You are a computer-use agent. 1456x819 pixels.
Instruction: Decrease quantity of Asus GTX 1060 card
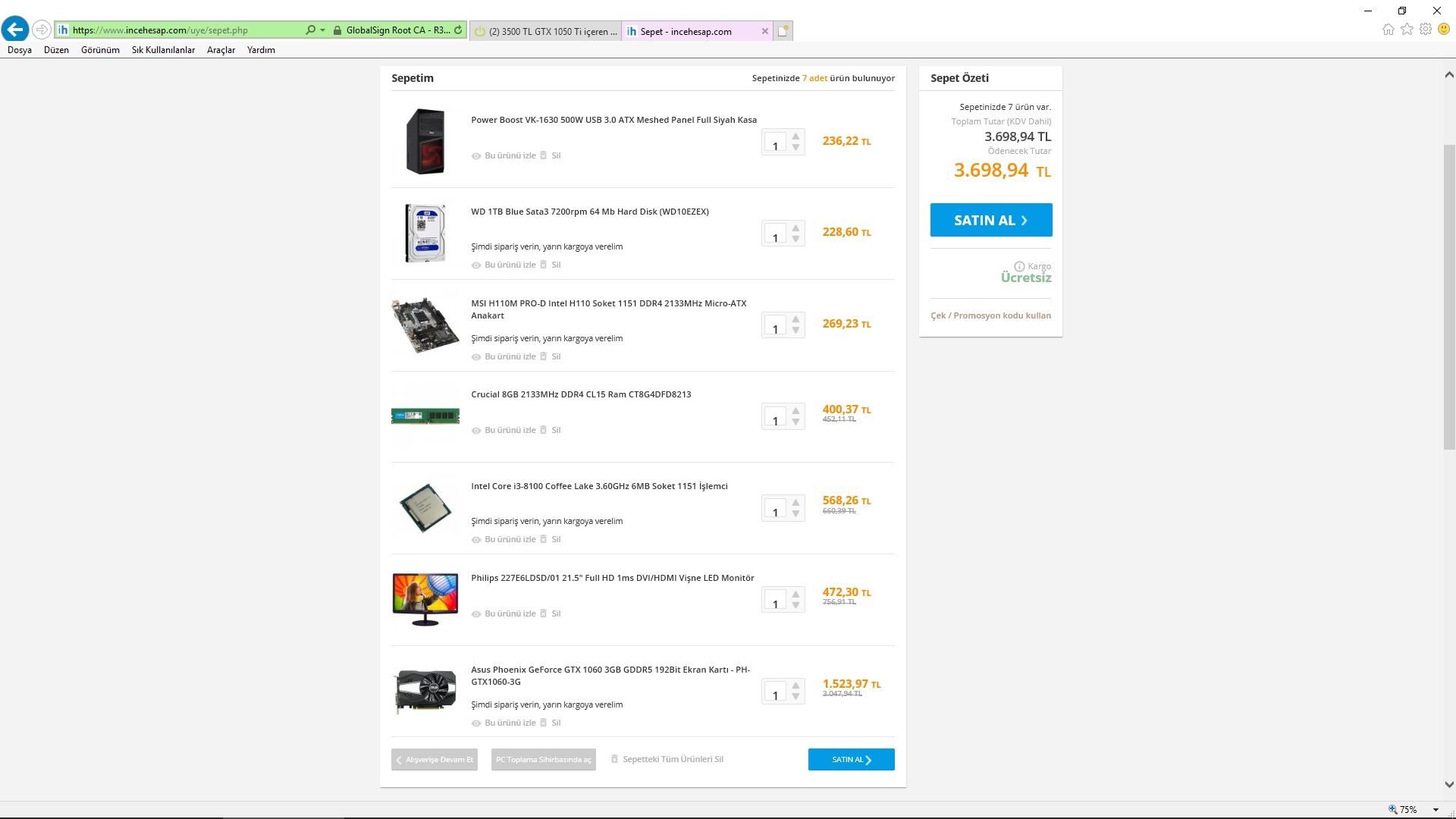point(795,697)
